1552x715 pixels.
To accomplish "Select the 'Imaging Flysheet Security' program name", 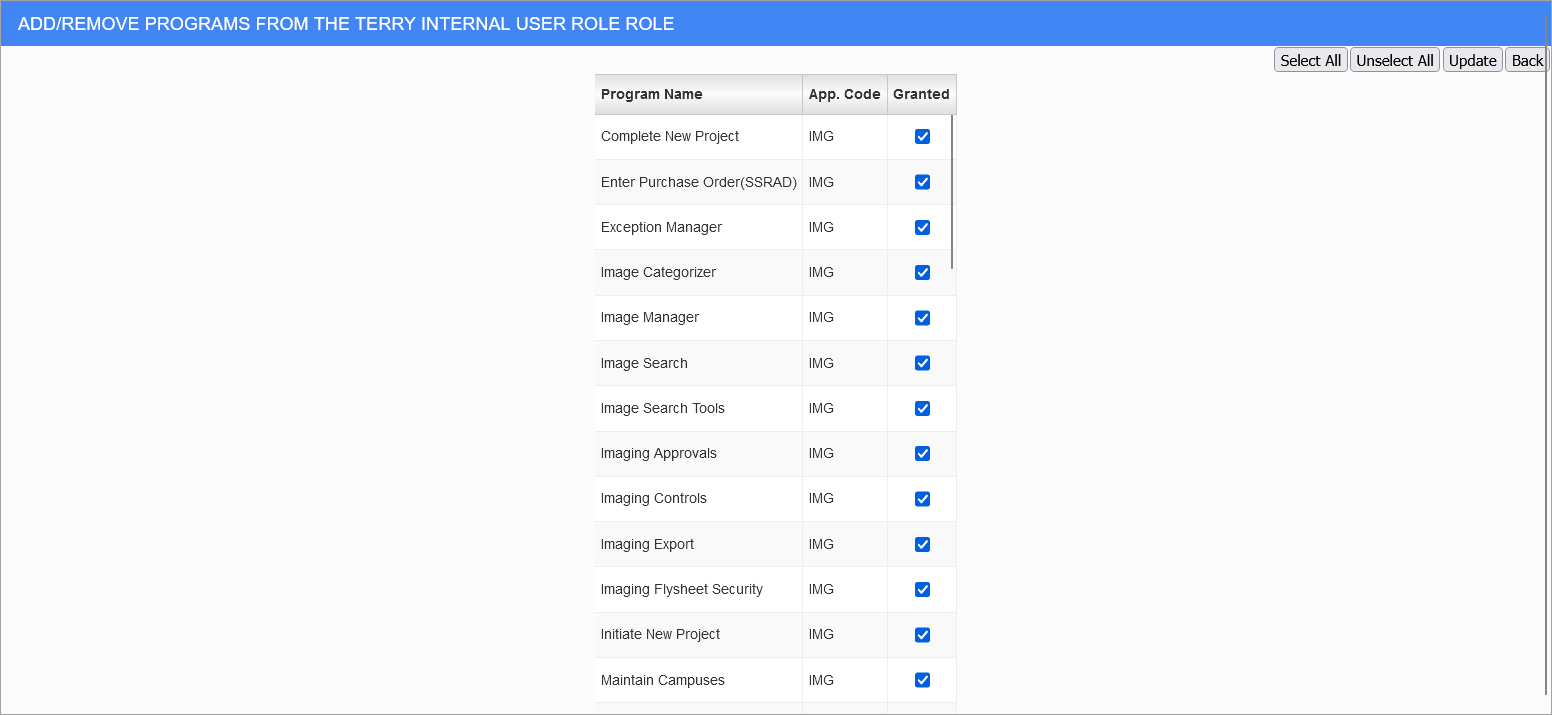I will pyautogui.click(x=682, y=589).
